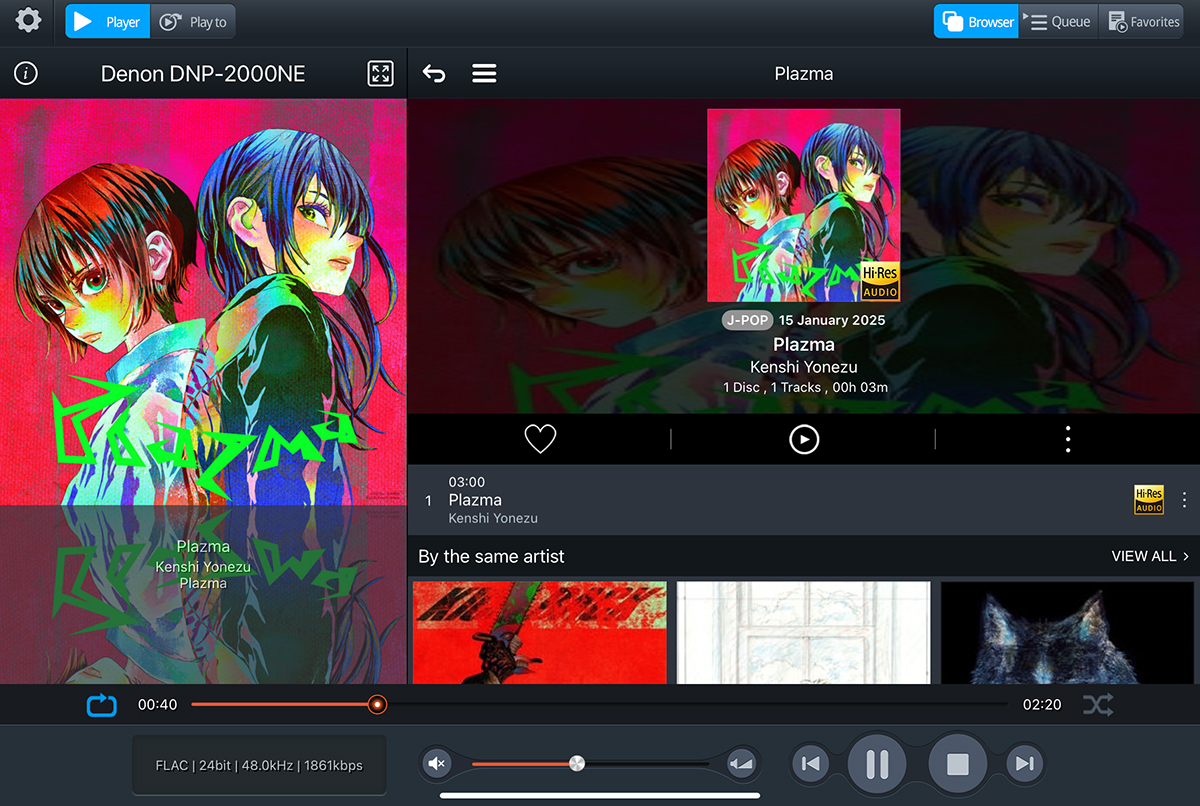Open album options three-dot menu
1200x806 pixels.
click(x=1068, y=439)
